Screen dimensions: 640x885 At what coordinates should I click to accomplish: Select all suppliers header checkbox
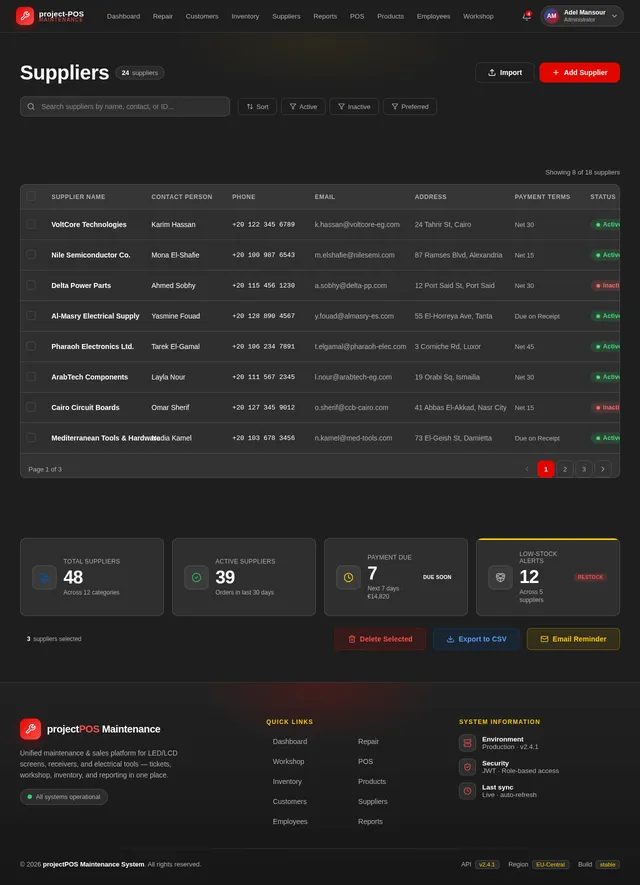pos(31,196)
